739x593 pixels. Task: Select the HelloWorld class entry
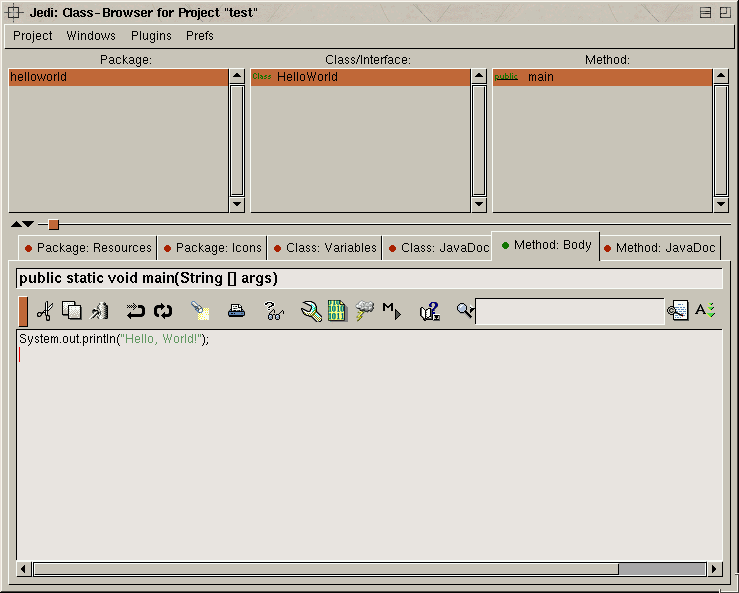(x=360, y=77)
